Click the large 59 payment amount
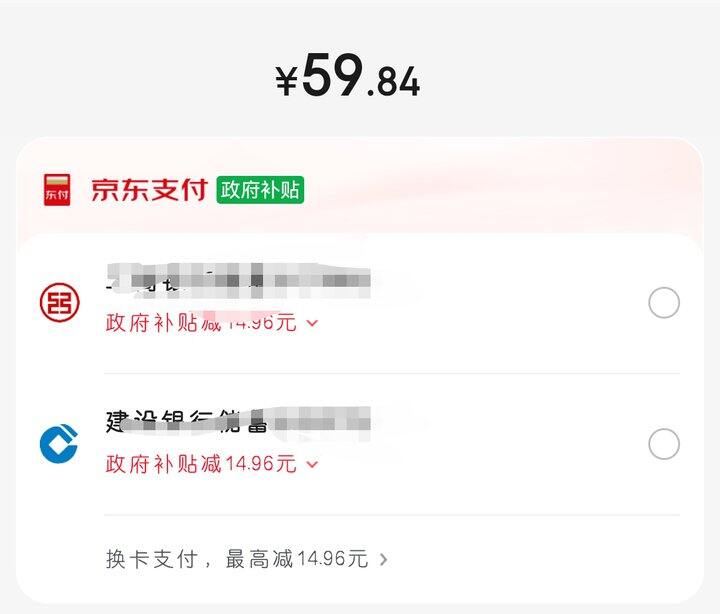Viewport: 720px width, 614px height. click(331, 76)
